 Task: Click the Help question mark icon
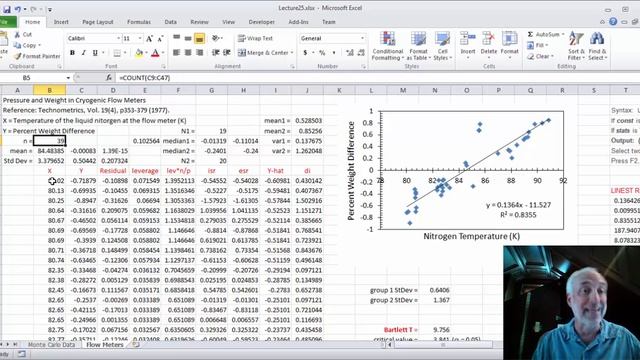613,22
